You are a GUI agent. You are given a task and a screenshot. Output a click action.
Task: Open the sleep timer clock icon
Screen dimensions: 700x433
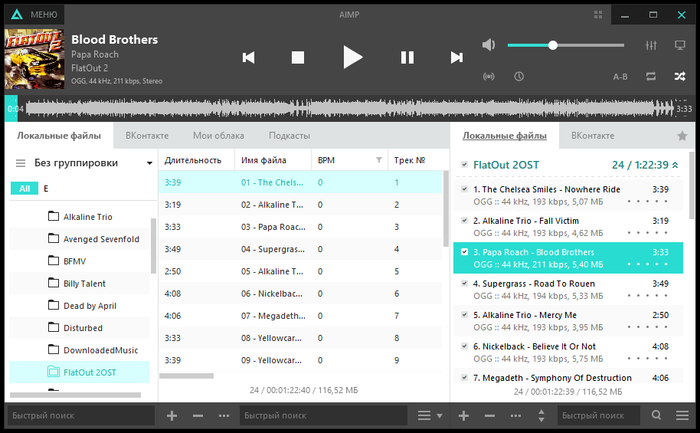click(519, 77)
